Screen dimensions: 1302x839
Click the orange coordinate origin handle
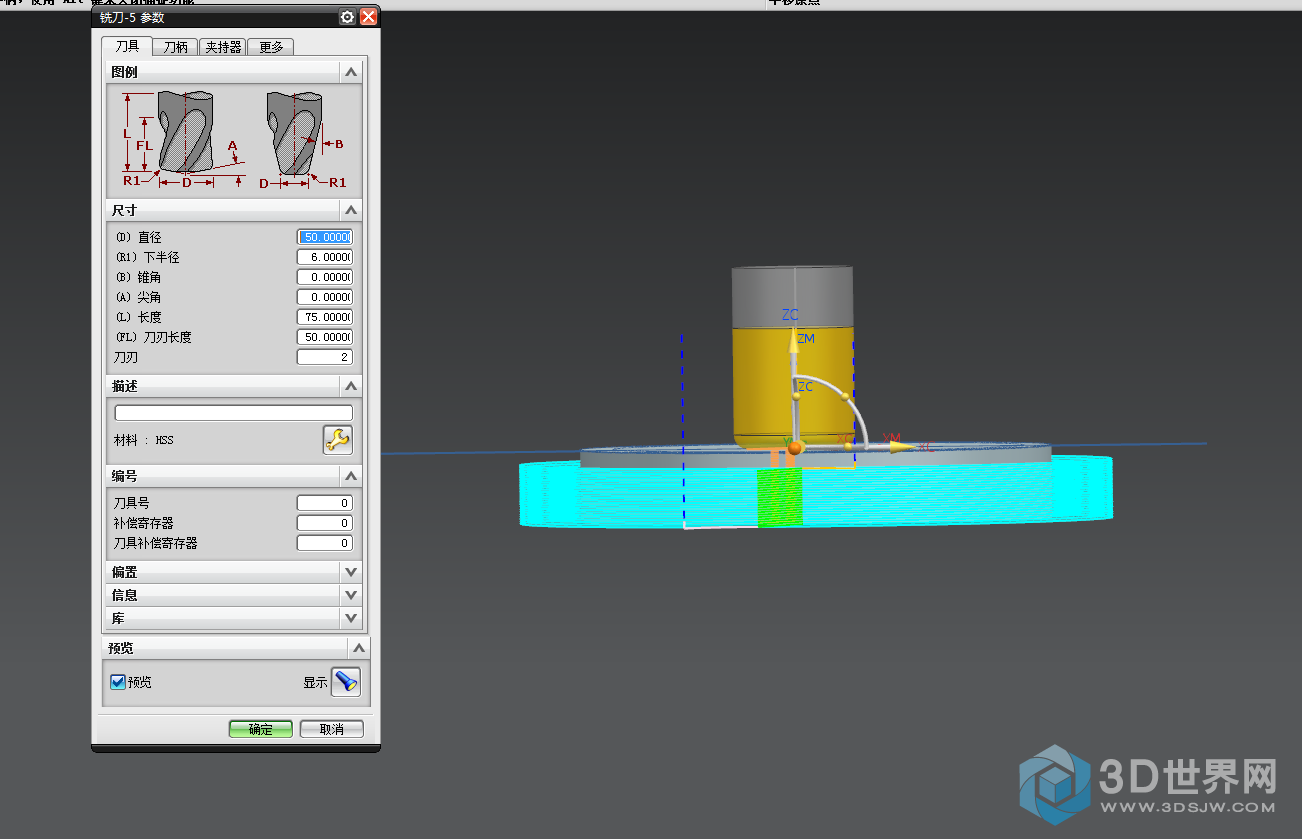click(793, 448)
